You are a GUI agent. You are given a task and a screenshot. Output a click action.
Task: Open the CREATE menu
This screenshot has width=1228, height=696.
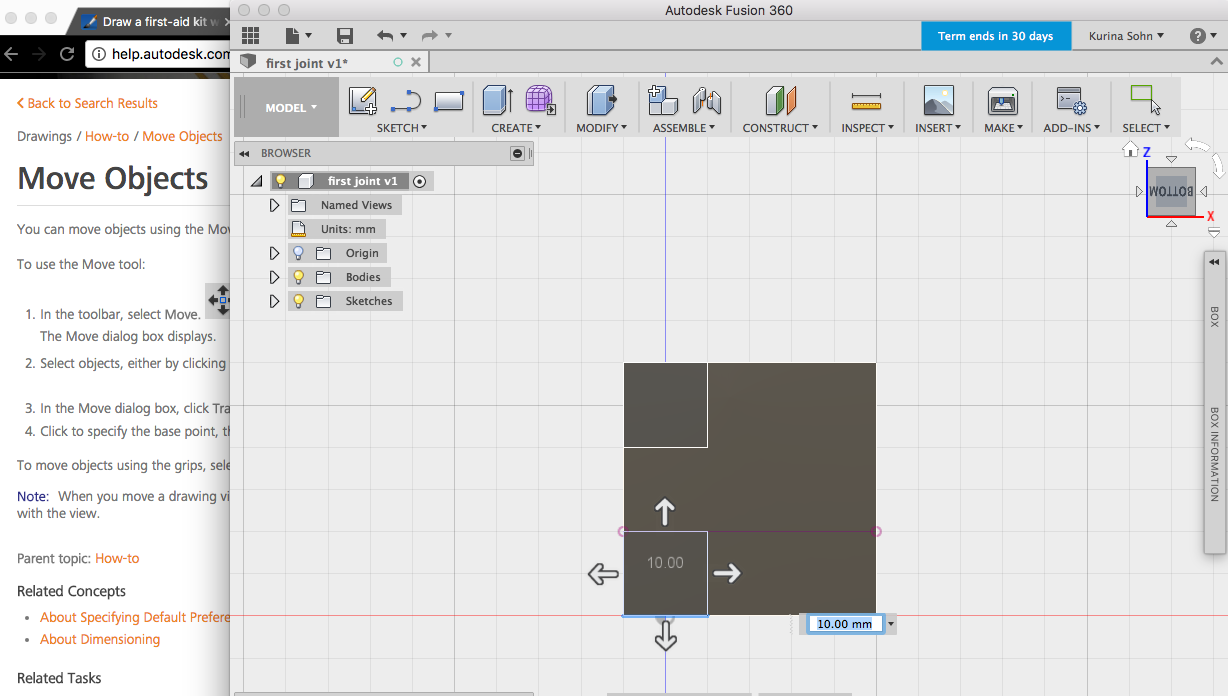tap(516, 128)
